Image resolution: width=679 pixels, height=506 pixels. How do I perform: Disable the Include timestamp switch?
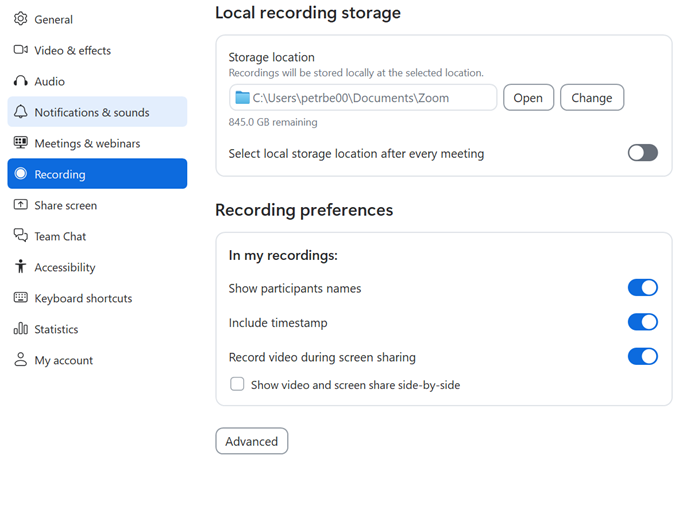click(642, 322)
